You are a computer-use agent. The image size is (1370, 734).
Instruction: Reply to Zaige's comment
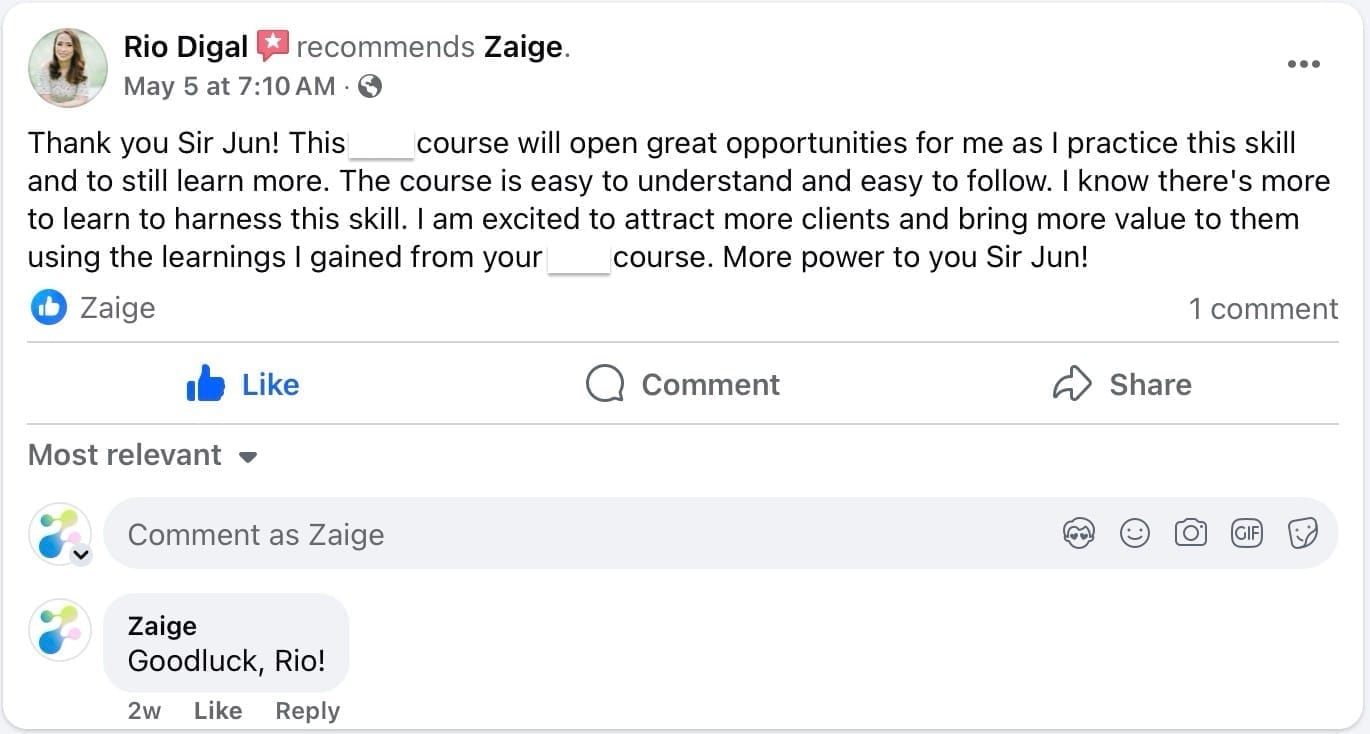coord(307,711)
